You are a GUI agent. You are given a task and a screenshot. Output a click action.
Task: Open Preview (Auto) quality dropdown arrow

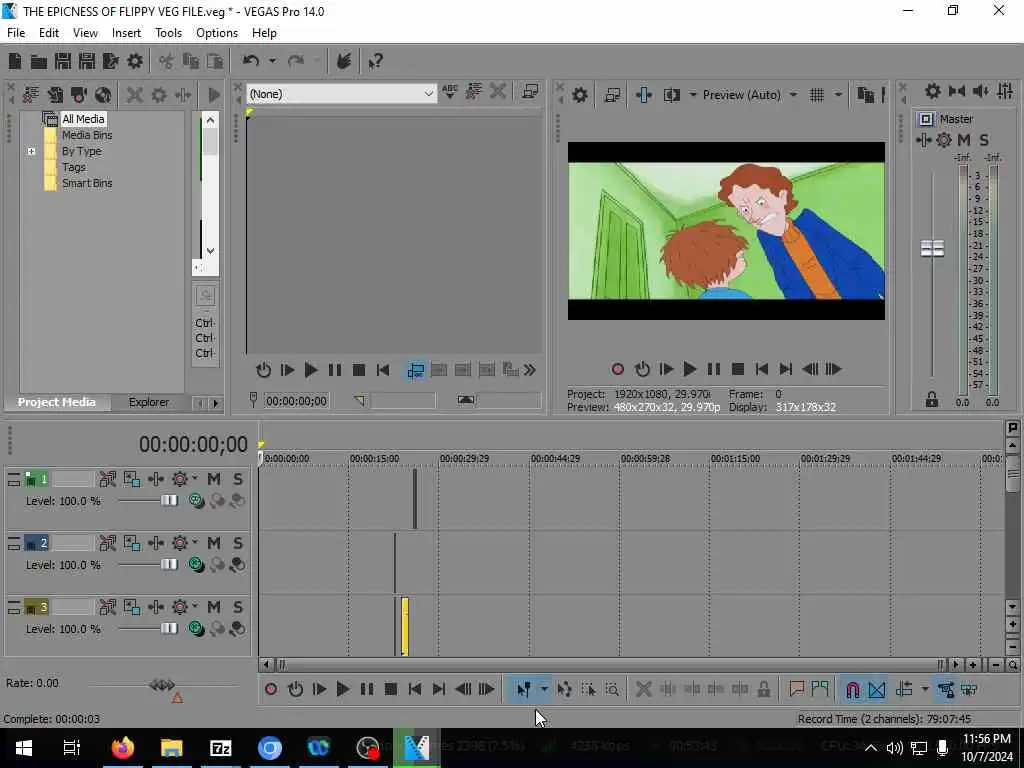click(x=793, y=95)
